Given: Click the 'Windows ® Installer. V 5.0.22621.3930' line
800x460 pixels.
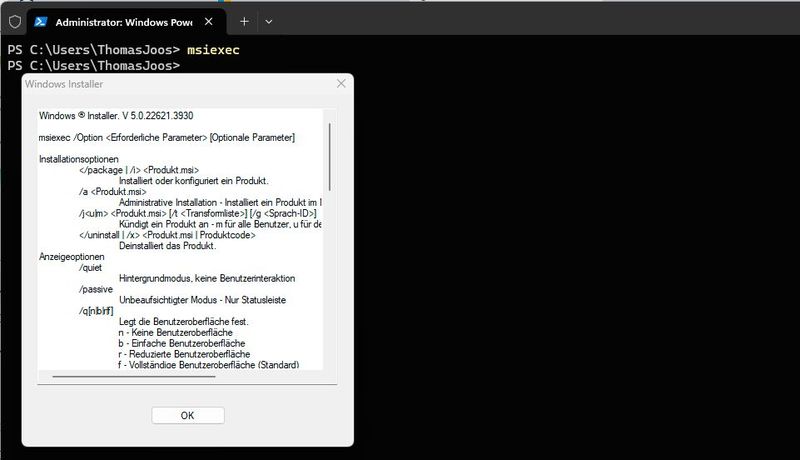Looking at the screenshot, I should pos(116,116).
